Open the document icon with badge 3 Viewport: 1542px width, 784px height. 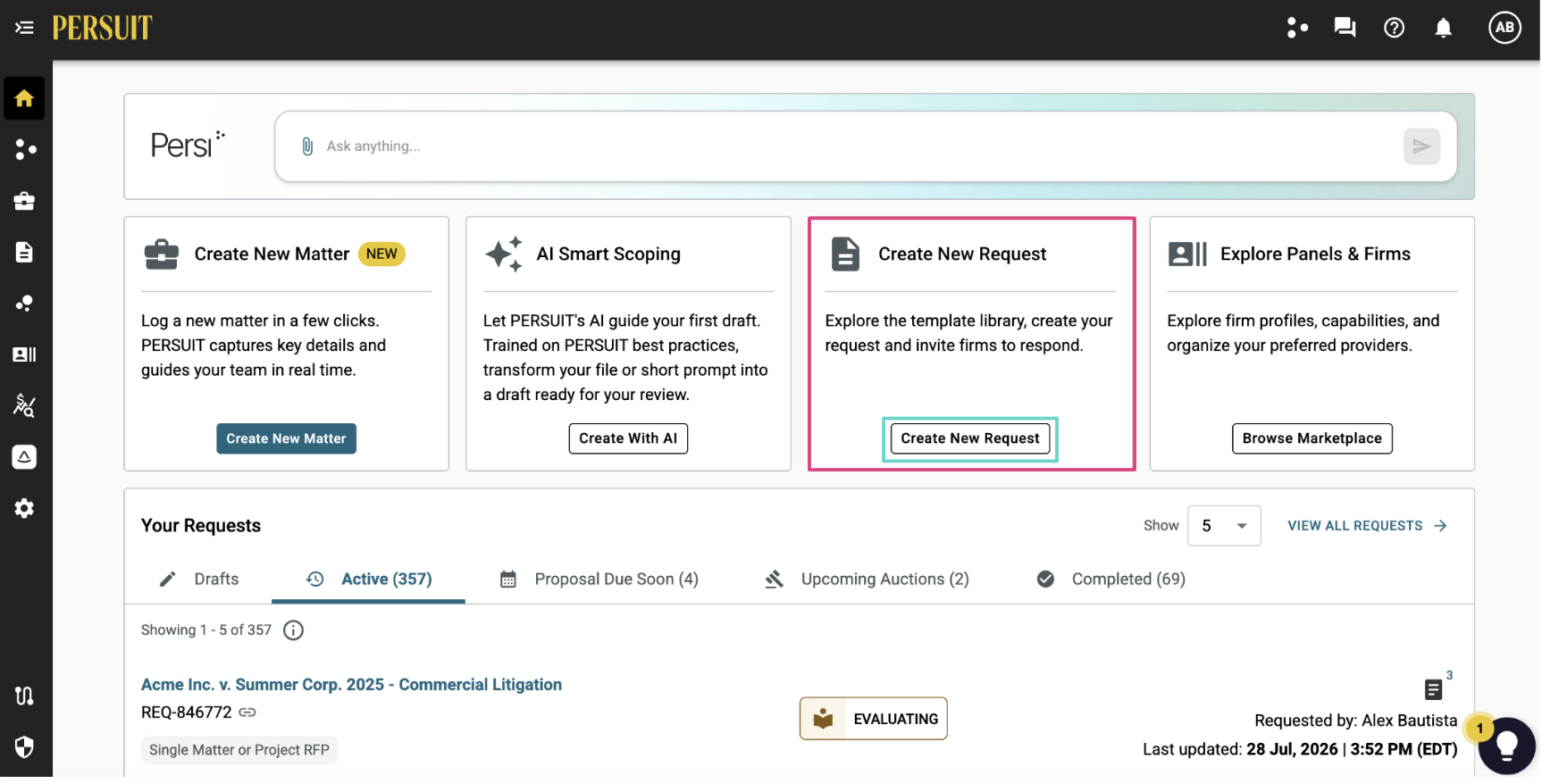click(x=1433, y=689)
